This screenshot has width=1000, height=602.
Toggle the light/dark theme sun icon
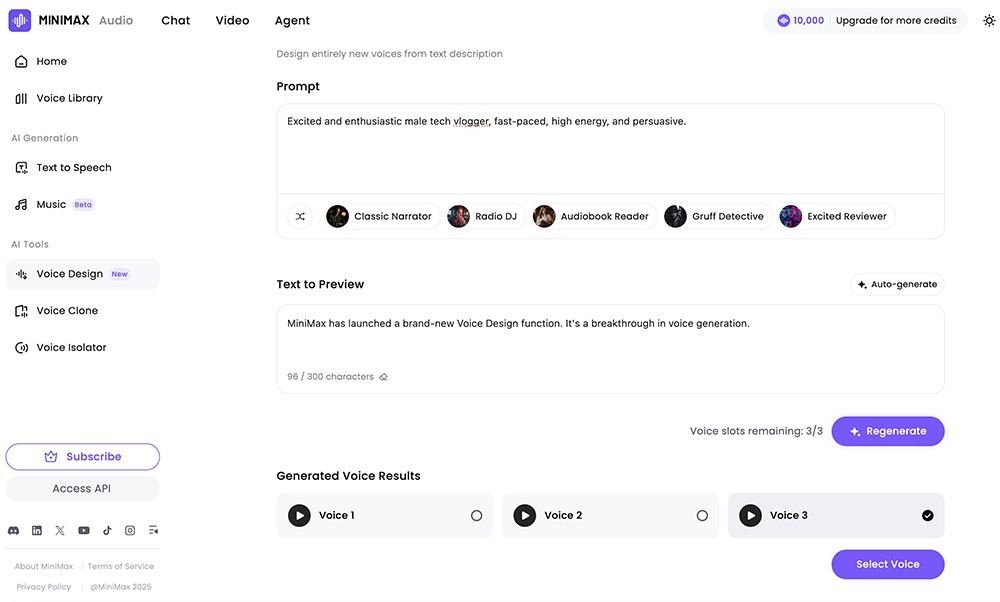tap(989, 20)
